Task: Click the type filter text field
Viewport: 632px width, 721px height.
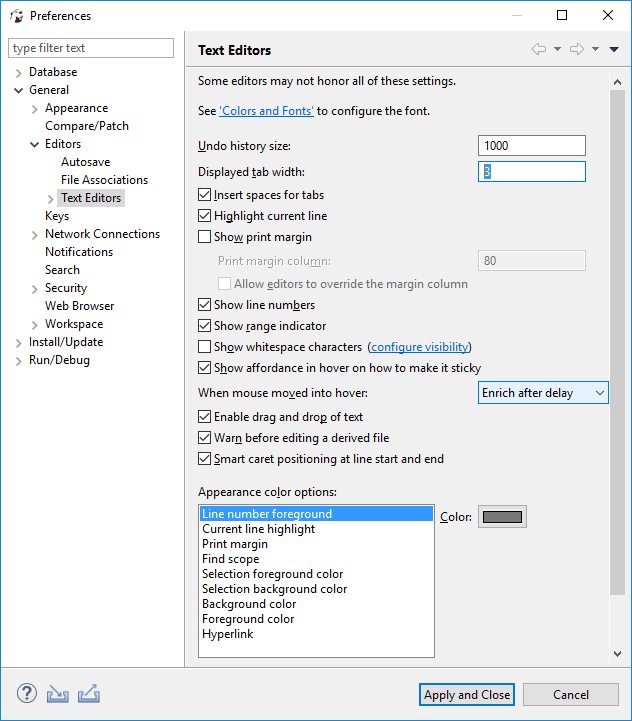Action: (91, 48)
